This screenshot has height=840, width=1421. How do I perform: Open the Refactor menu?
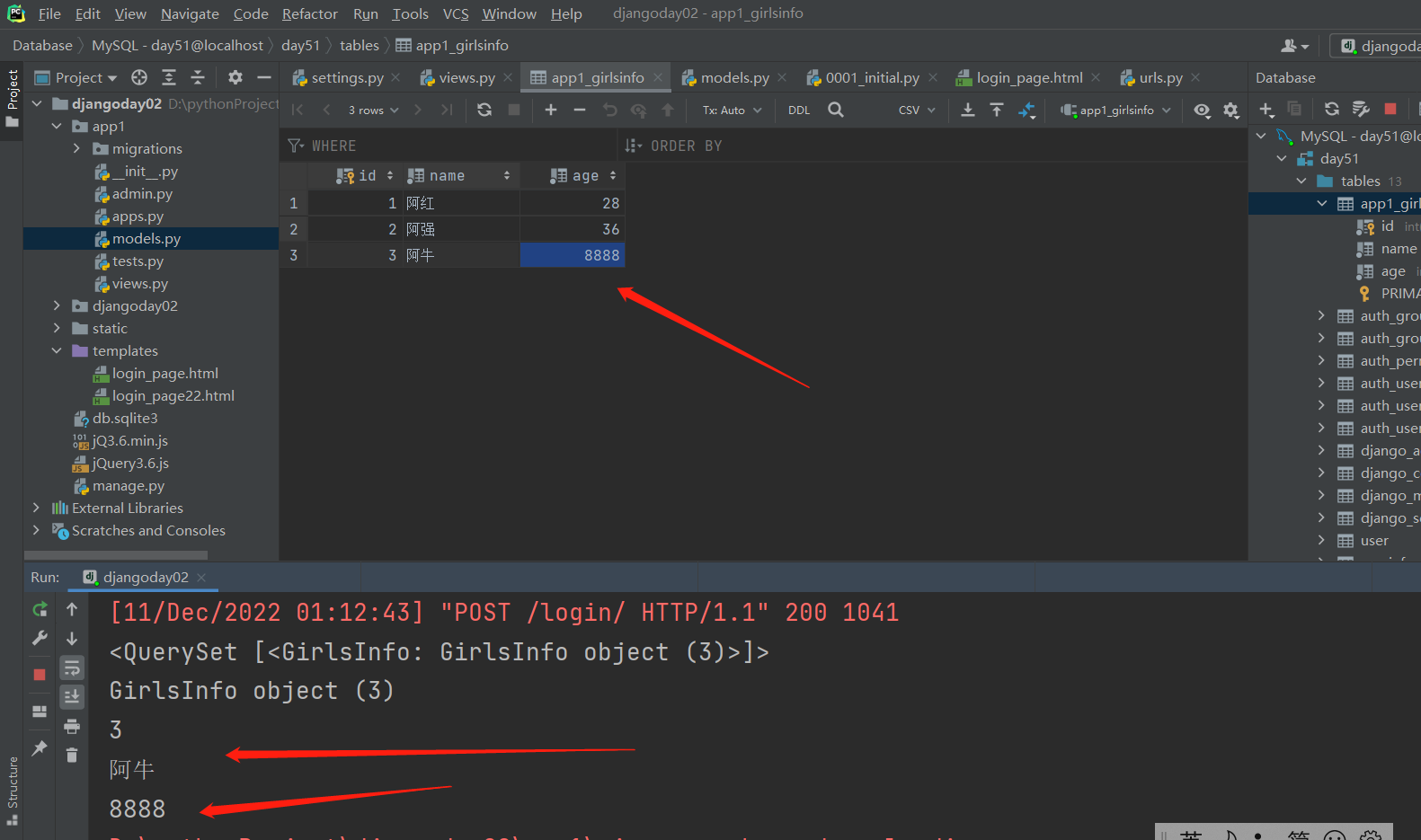click(309, 14)
